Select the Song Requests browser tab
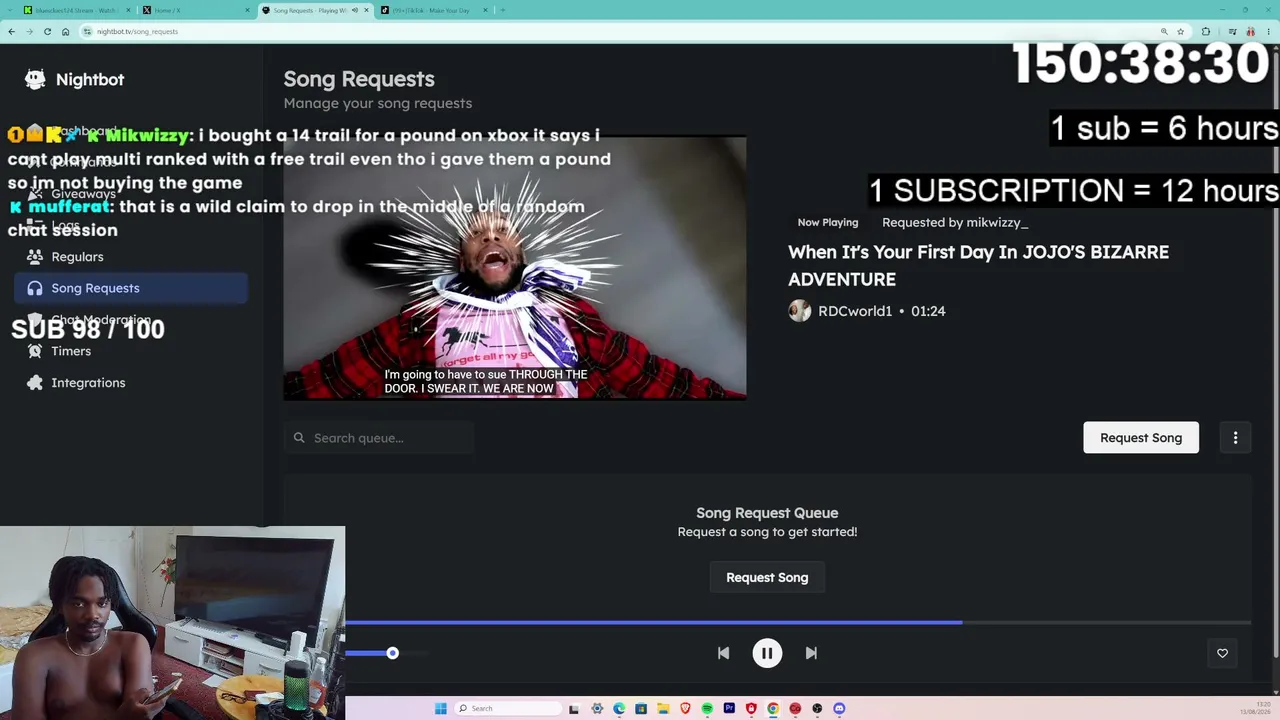The image size is (1280, 720). pyautogui.click(x=314, y=10)
